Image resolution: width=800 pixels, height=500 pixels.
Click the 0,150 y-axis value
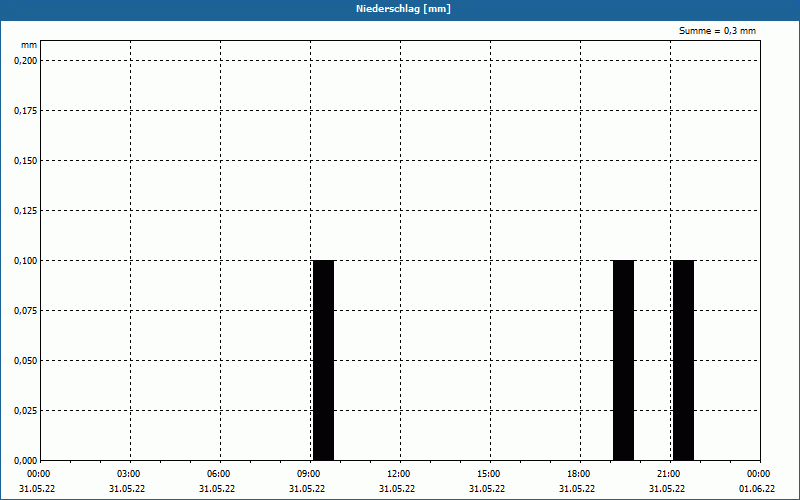coord(26,161)
